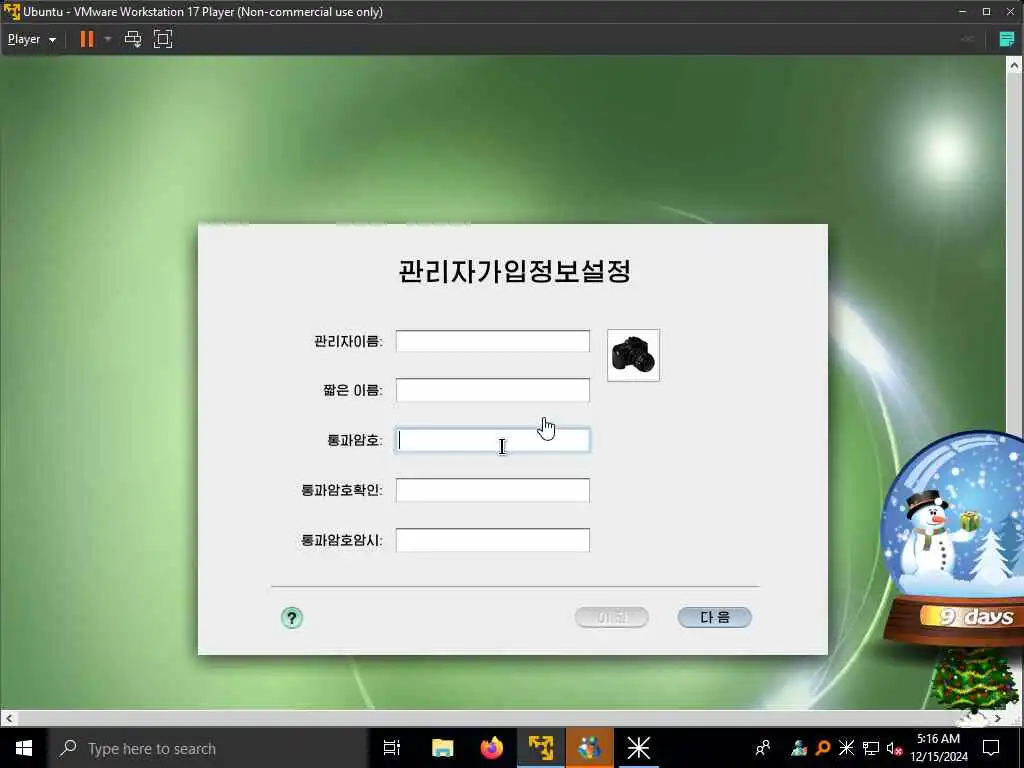Open the help question mark button

pos(292,618)
